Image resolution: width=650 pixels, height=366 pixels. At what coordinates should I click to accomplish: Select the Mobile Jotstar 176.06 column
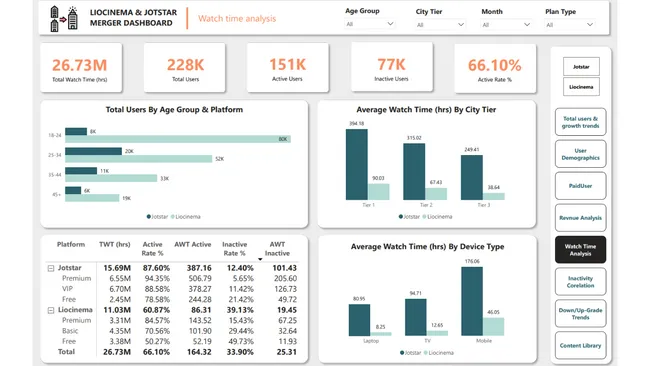[x=472, y=301]
